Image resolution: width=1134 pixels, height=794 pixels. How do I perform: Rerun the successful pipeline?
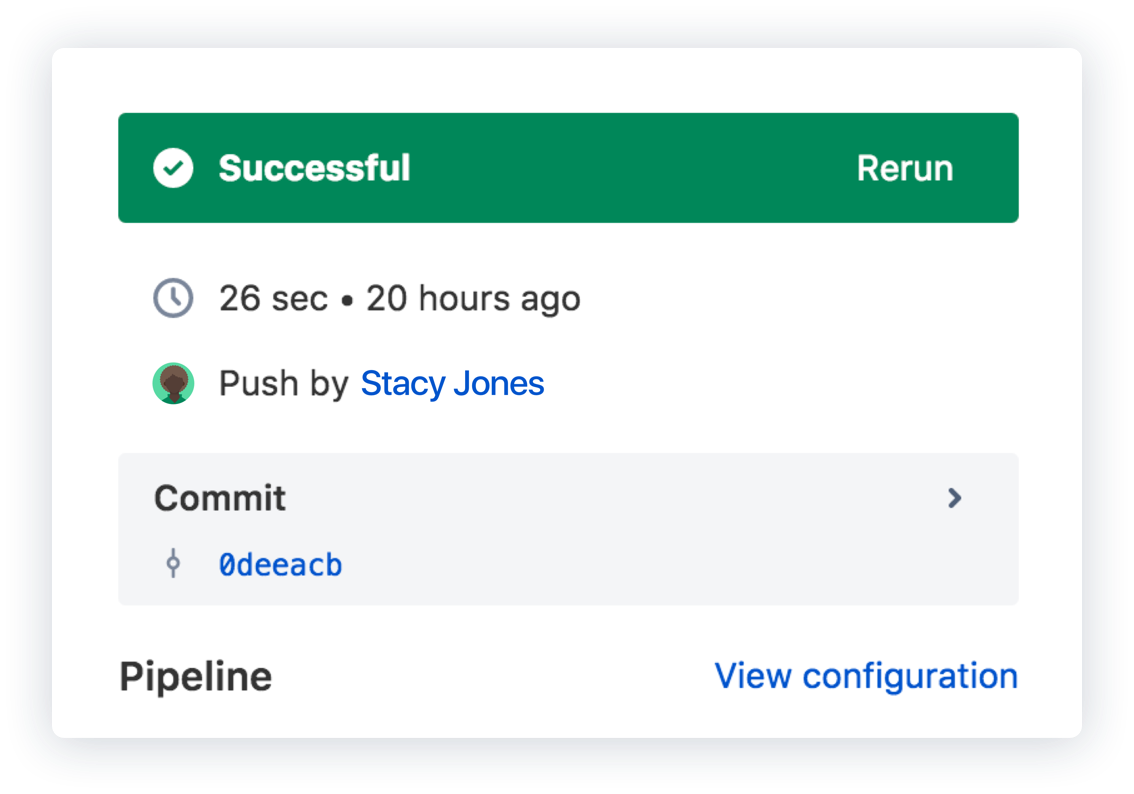point(904,168)
